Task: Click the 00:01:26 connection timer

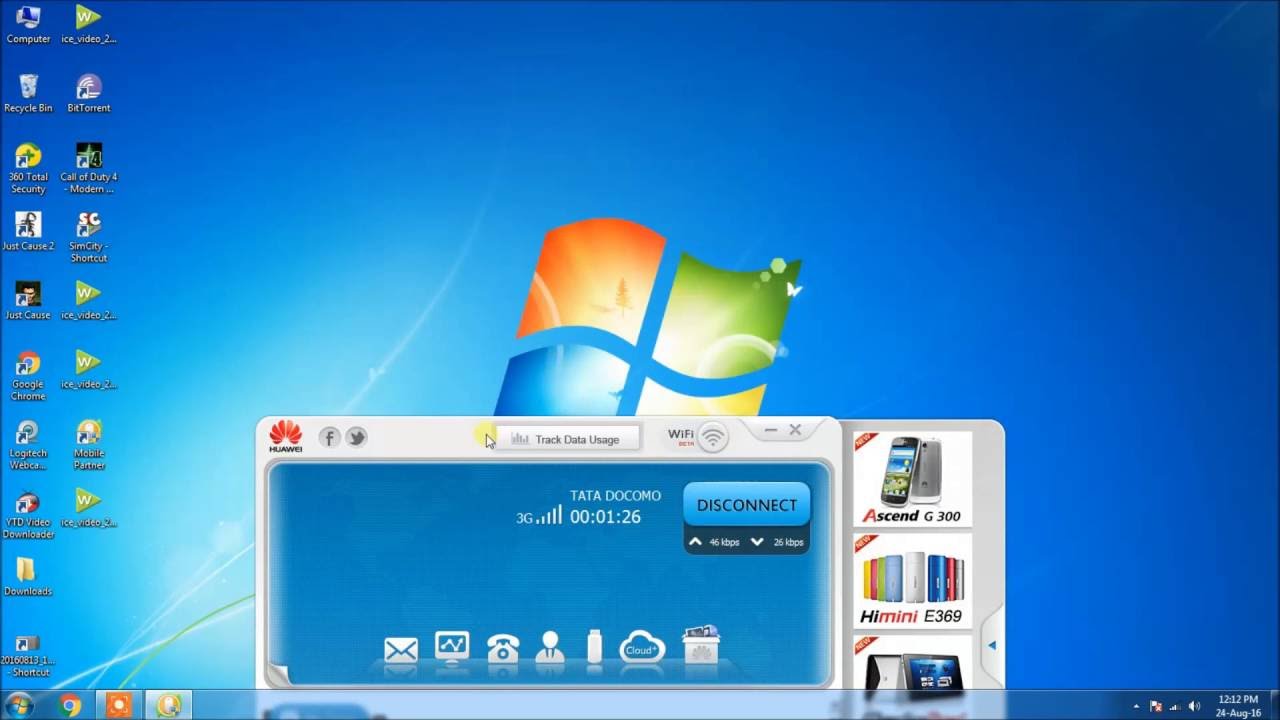Action: pos(605,517)
